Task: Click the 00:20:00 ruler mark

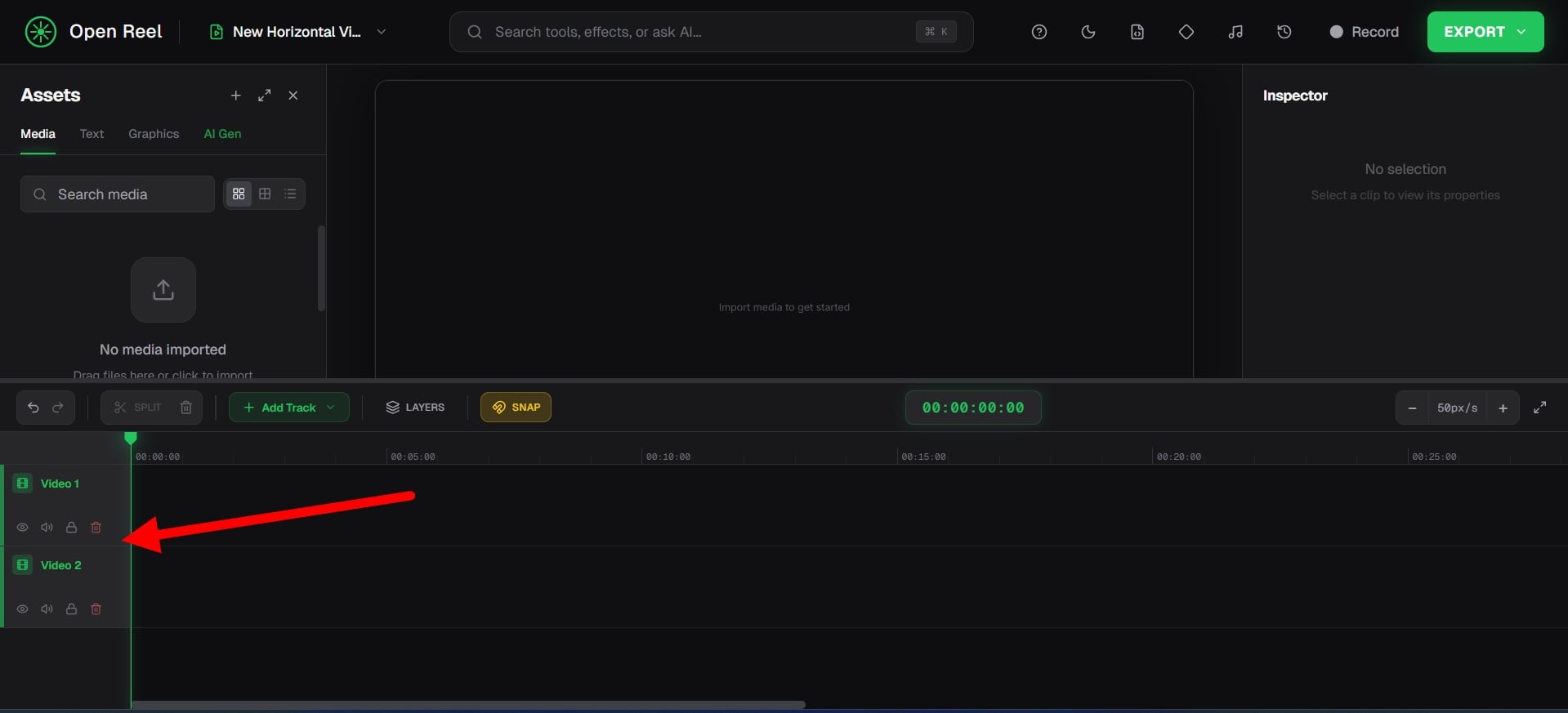Action: [1179, 457]
